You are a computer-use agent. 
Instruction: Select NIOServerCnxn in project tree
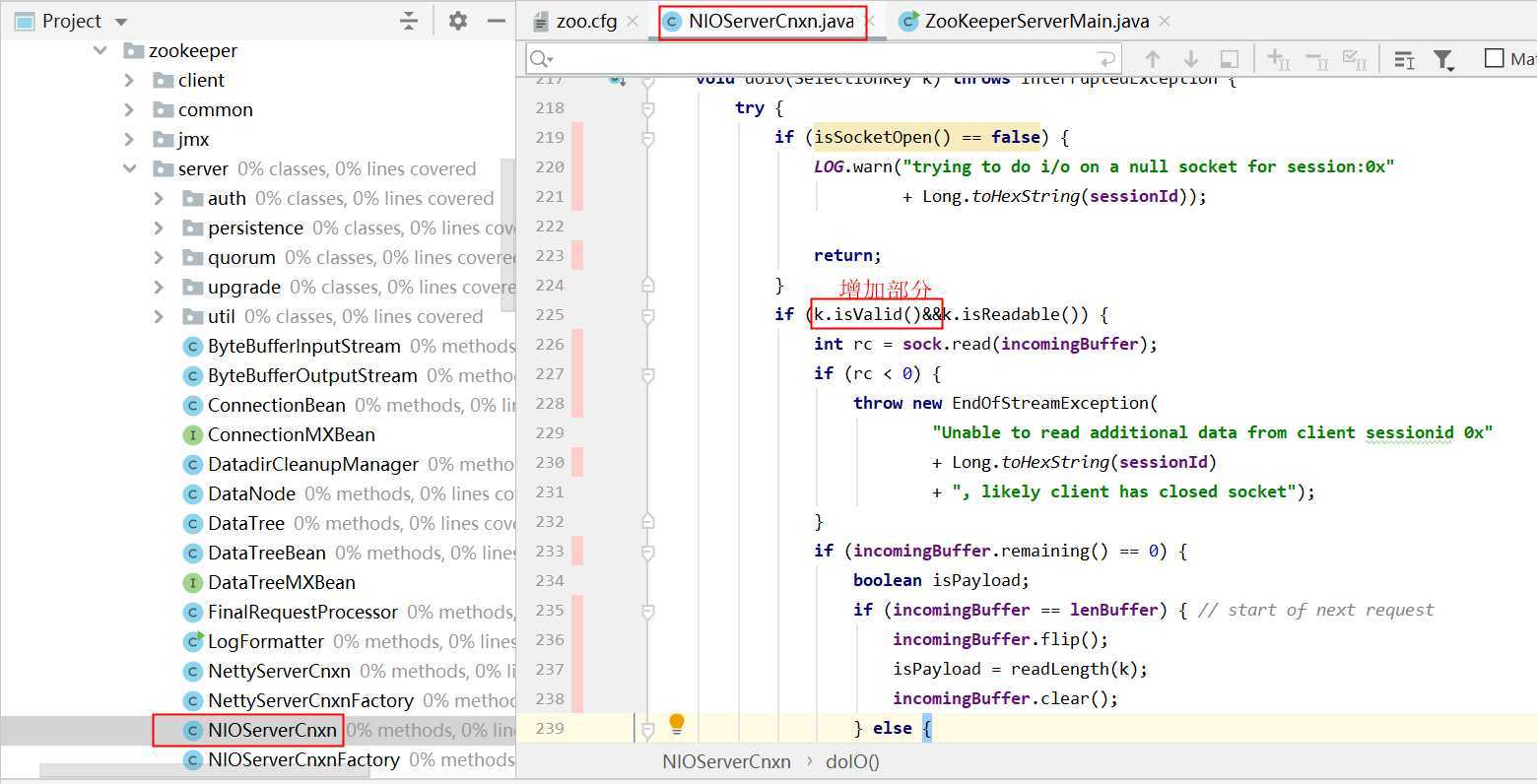tap(272, 730)
